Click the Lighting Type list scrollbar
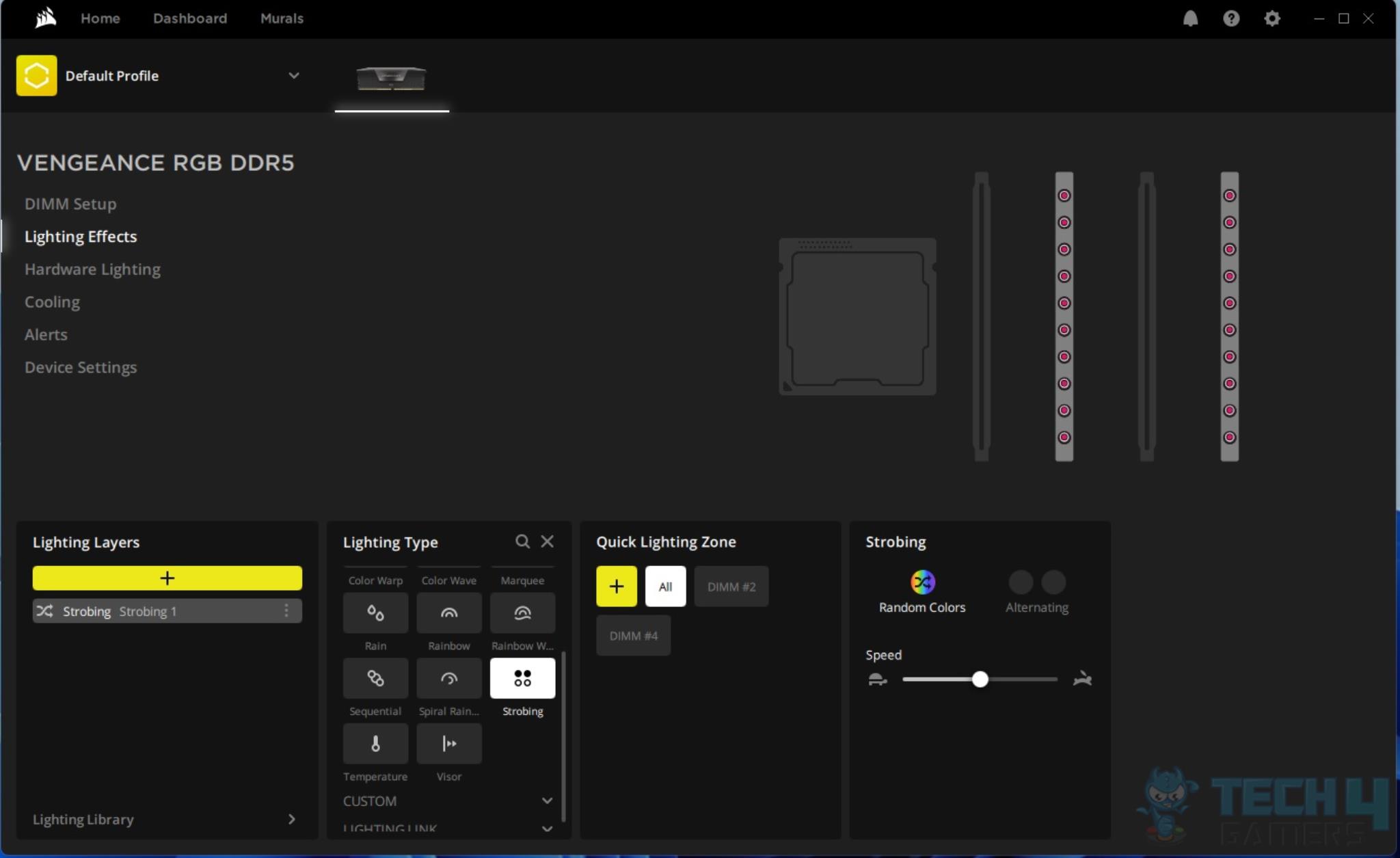Screen dimensions: 1400x858 pos(563,736)
